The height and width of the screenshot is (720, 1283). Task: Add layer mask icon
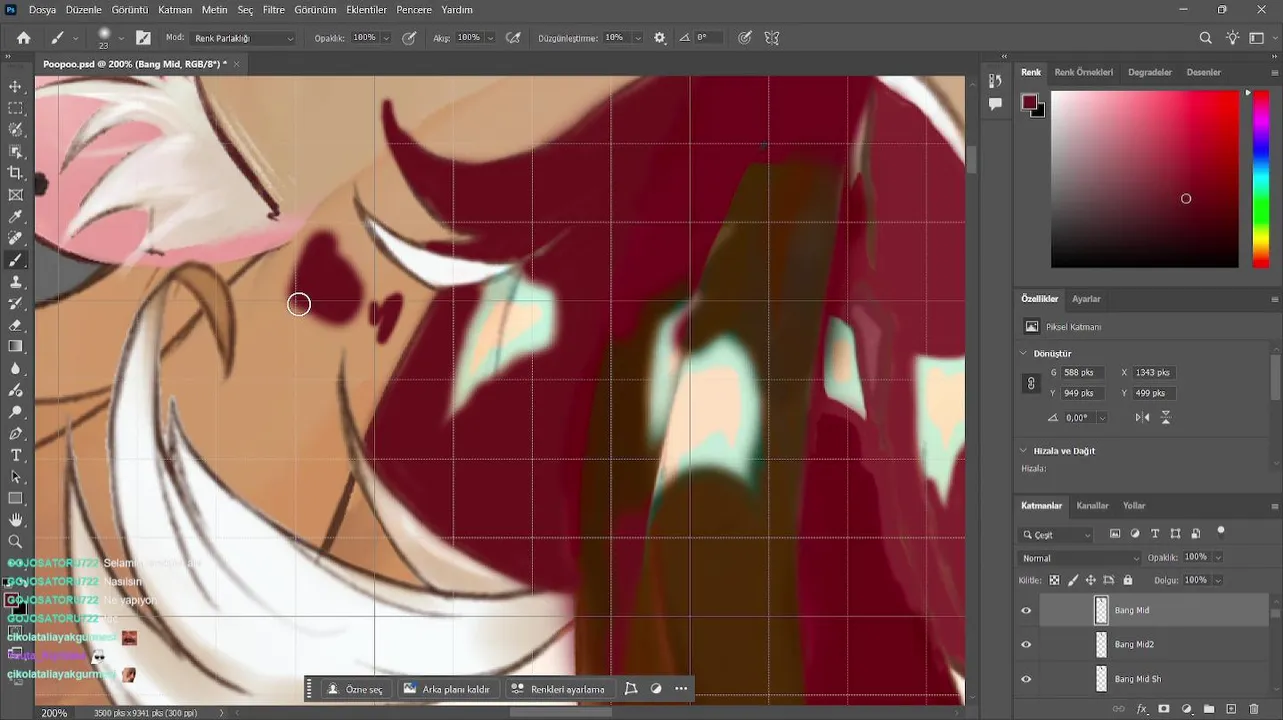(1163, 709)
